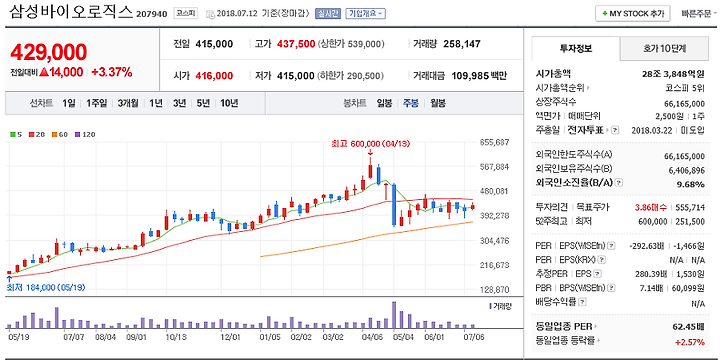Show 주봉 weekly candle chart
Screen dimensions: 720x360
[411, 103]
